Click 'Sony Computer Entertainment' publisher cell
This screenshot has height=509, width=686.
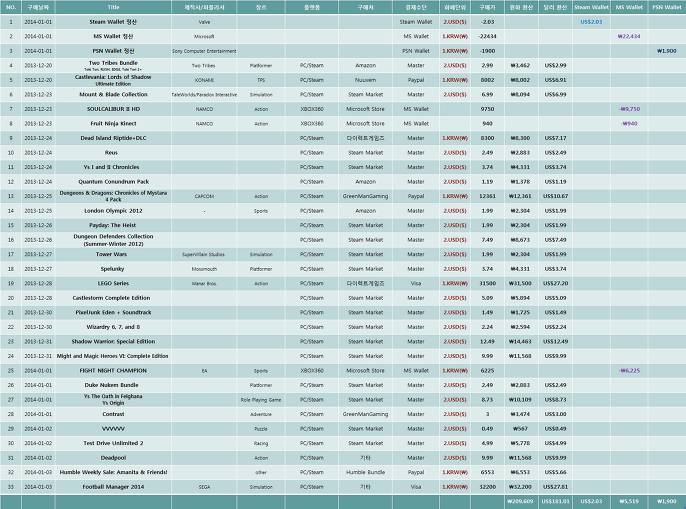(x=204, y=51)
